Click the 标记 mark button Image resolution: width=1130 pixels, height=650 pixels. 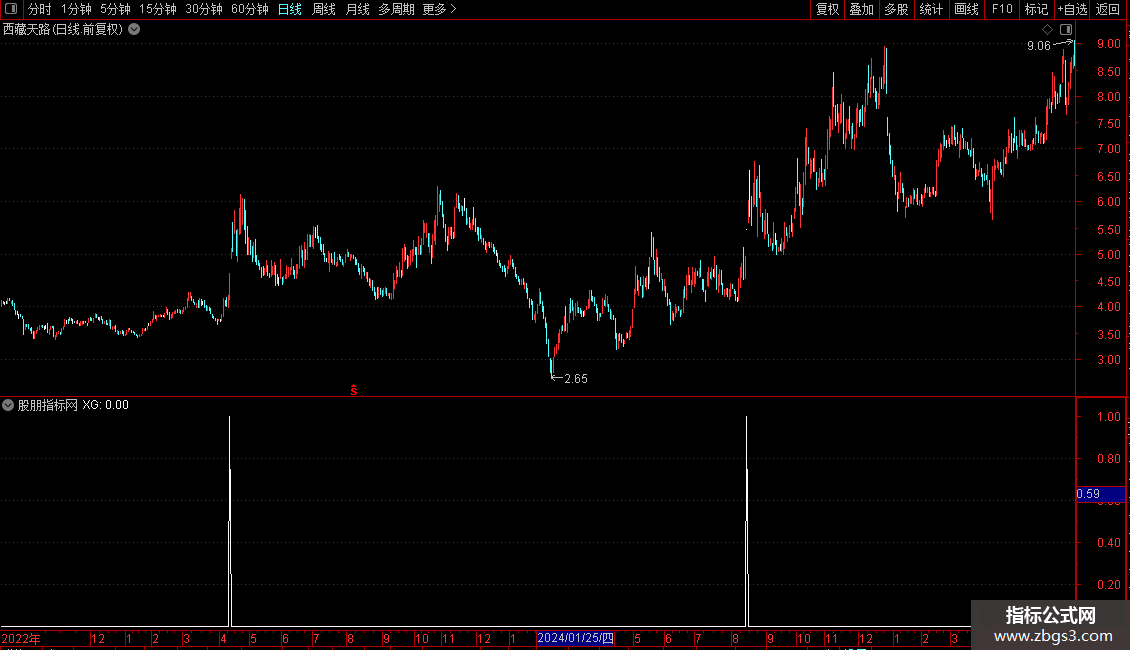(1036, 9)
